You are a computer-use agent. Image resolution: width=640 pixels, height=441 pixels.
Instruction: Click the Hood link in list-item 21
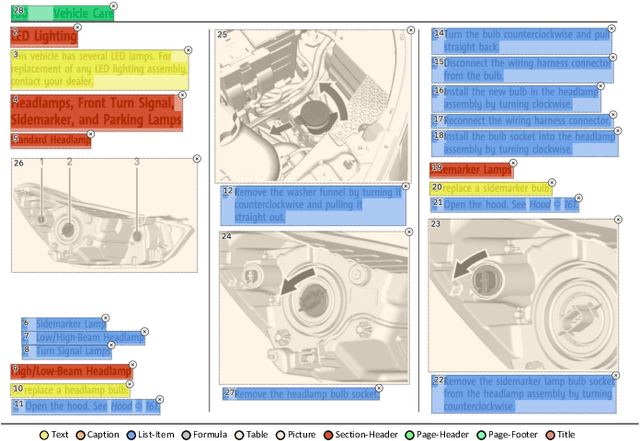(538, 204)
